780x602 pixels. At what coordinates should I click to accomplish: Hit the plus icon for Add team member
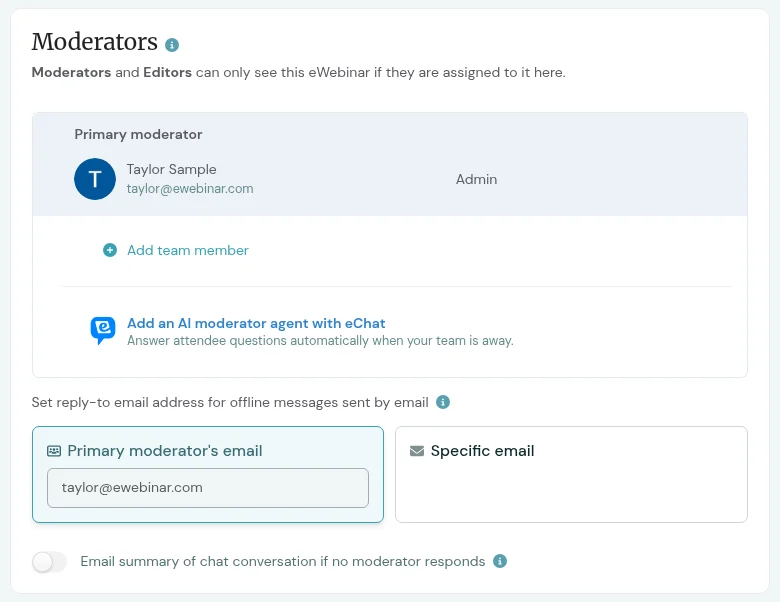pyautogui.click(x=110, y=250)
